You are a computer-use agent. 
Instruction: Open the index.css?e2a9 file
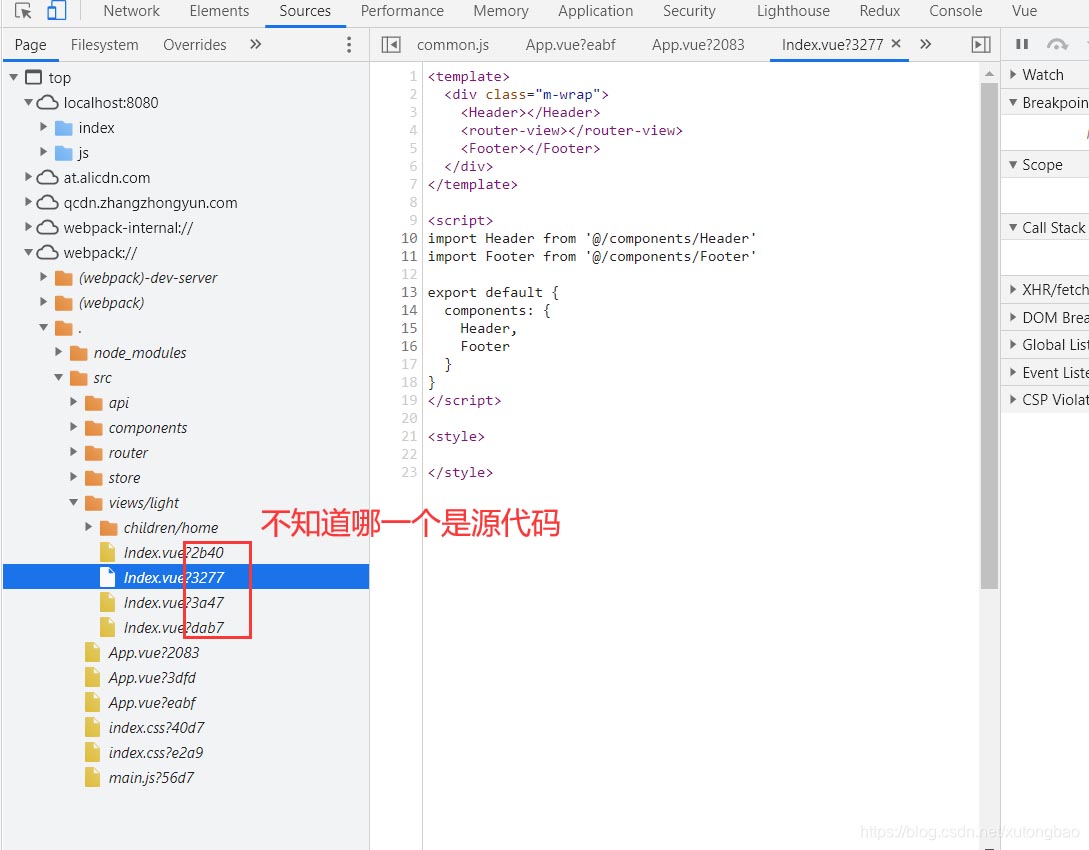(156, 753)
